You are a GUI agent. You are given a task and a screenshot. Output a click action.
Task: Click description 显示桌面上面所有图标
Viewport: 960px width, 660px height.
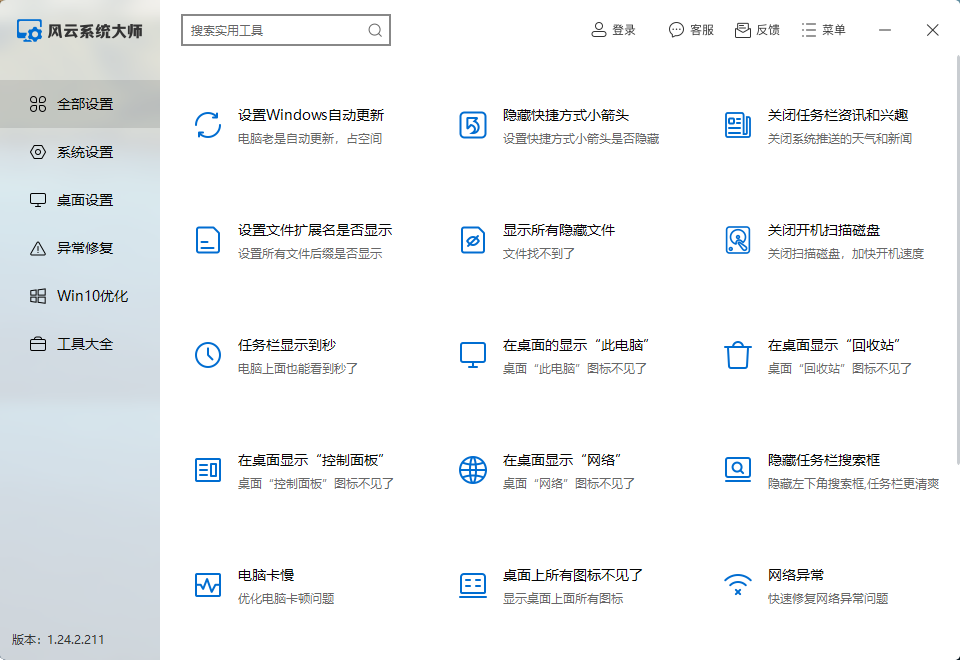tap(563, 599)
